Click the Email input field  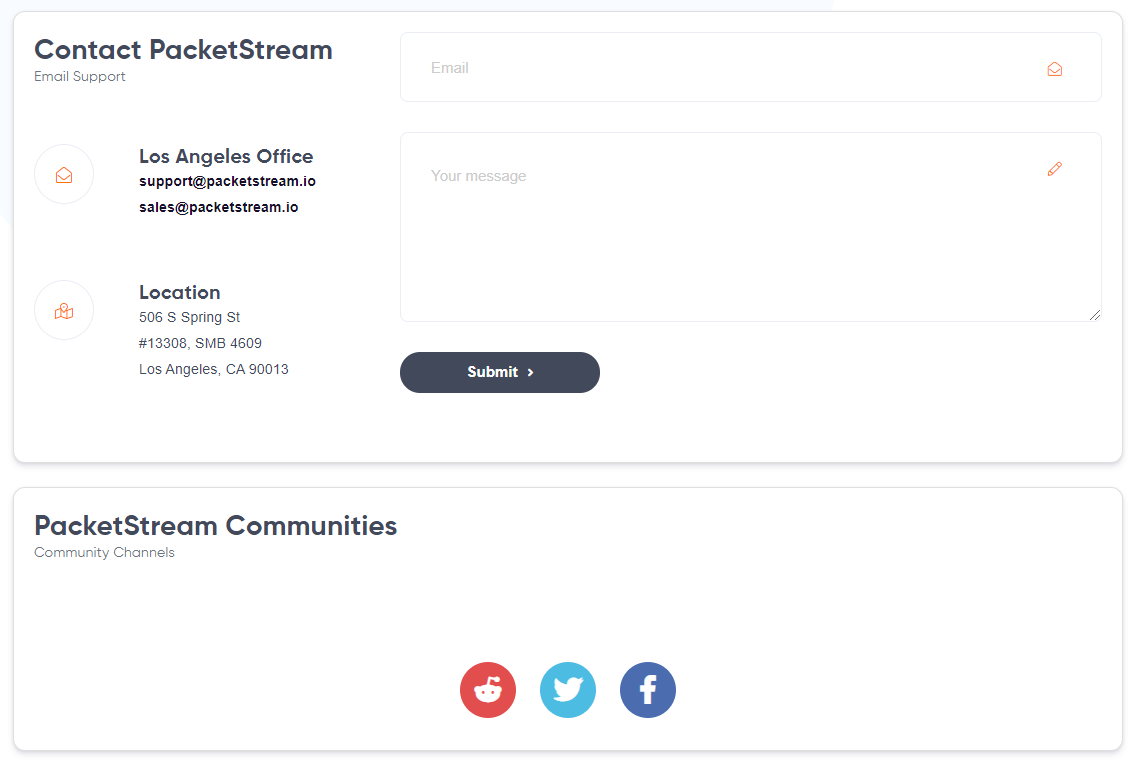point(751,67)
